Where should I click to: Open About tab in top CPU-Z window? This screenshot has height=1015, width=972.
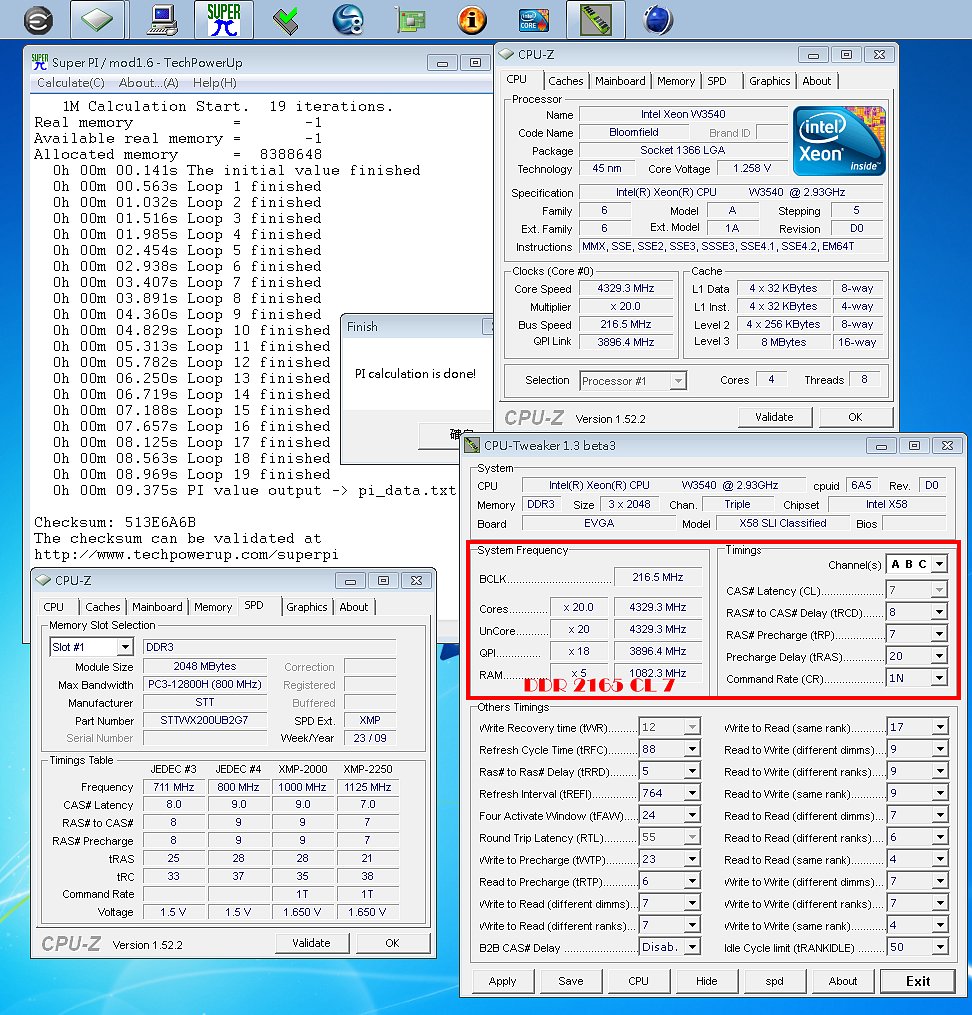[817, 81]
